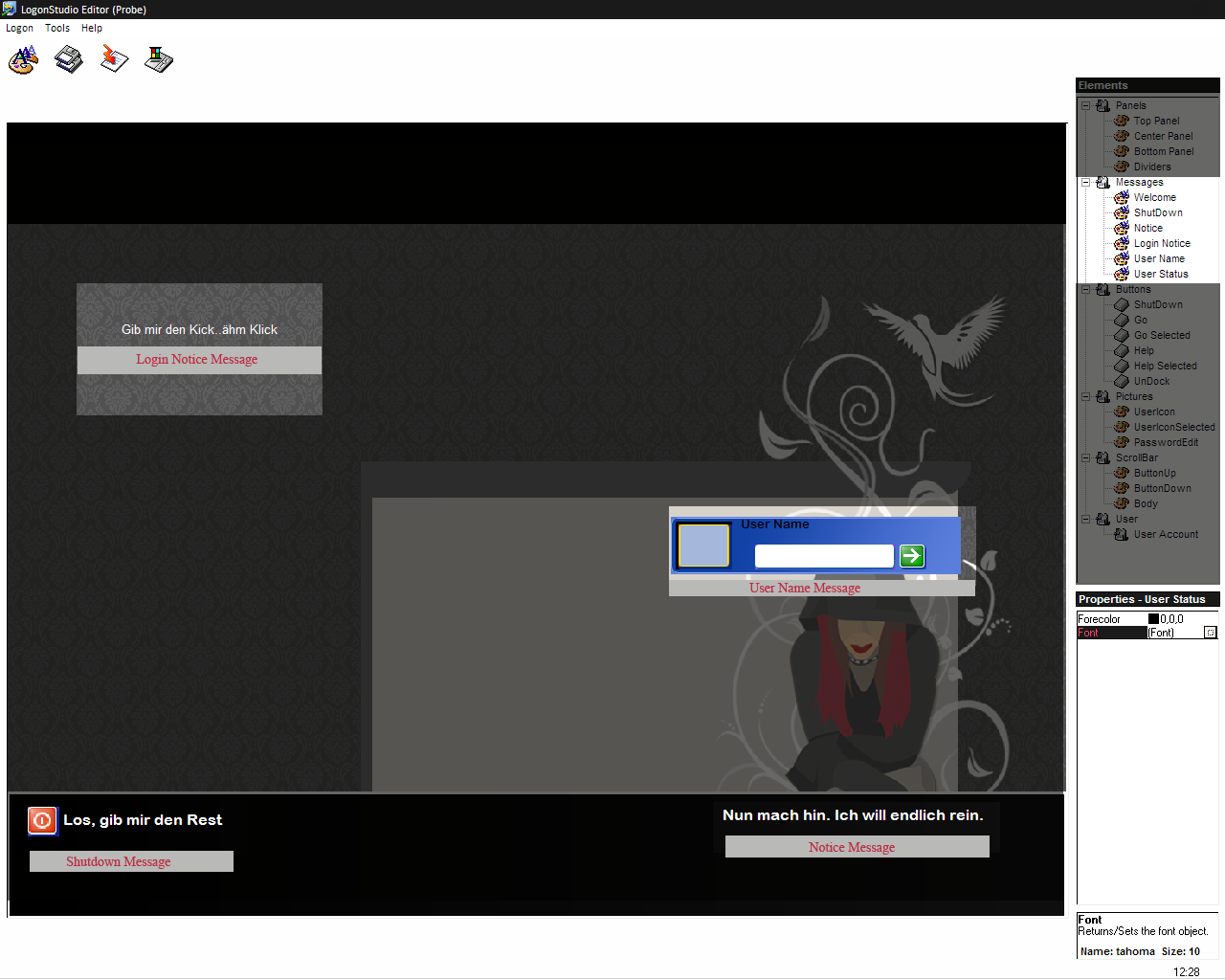Click the paint palette fonts toolbar icon
The image size is (1225, 980).
pyautogui.click(x=23, y=60)
